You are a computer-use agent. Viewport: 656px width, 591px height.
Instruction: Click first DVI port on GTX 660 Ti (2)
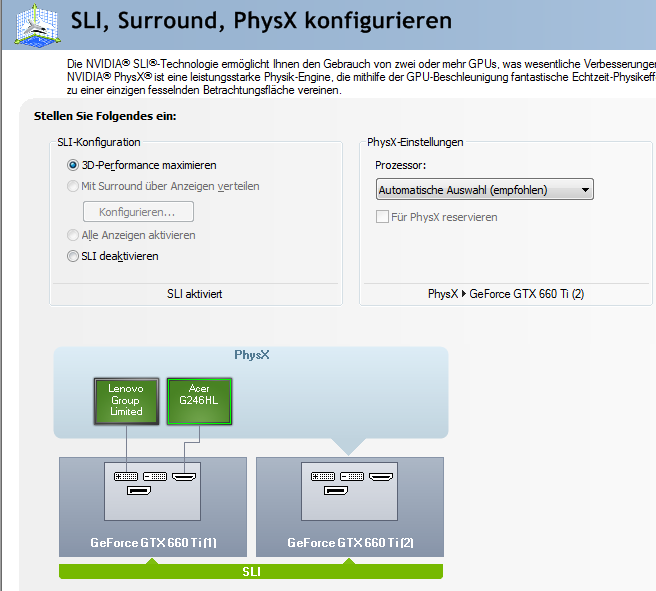tap(323, 476)
